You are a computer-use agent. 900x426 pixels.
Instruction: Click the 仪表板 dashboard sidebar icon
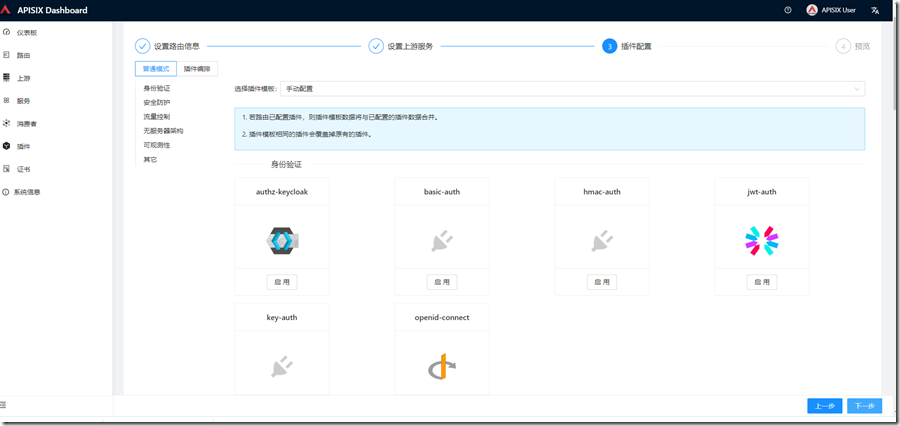click(x=6, y=33)
